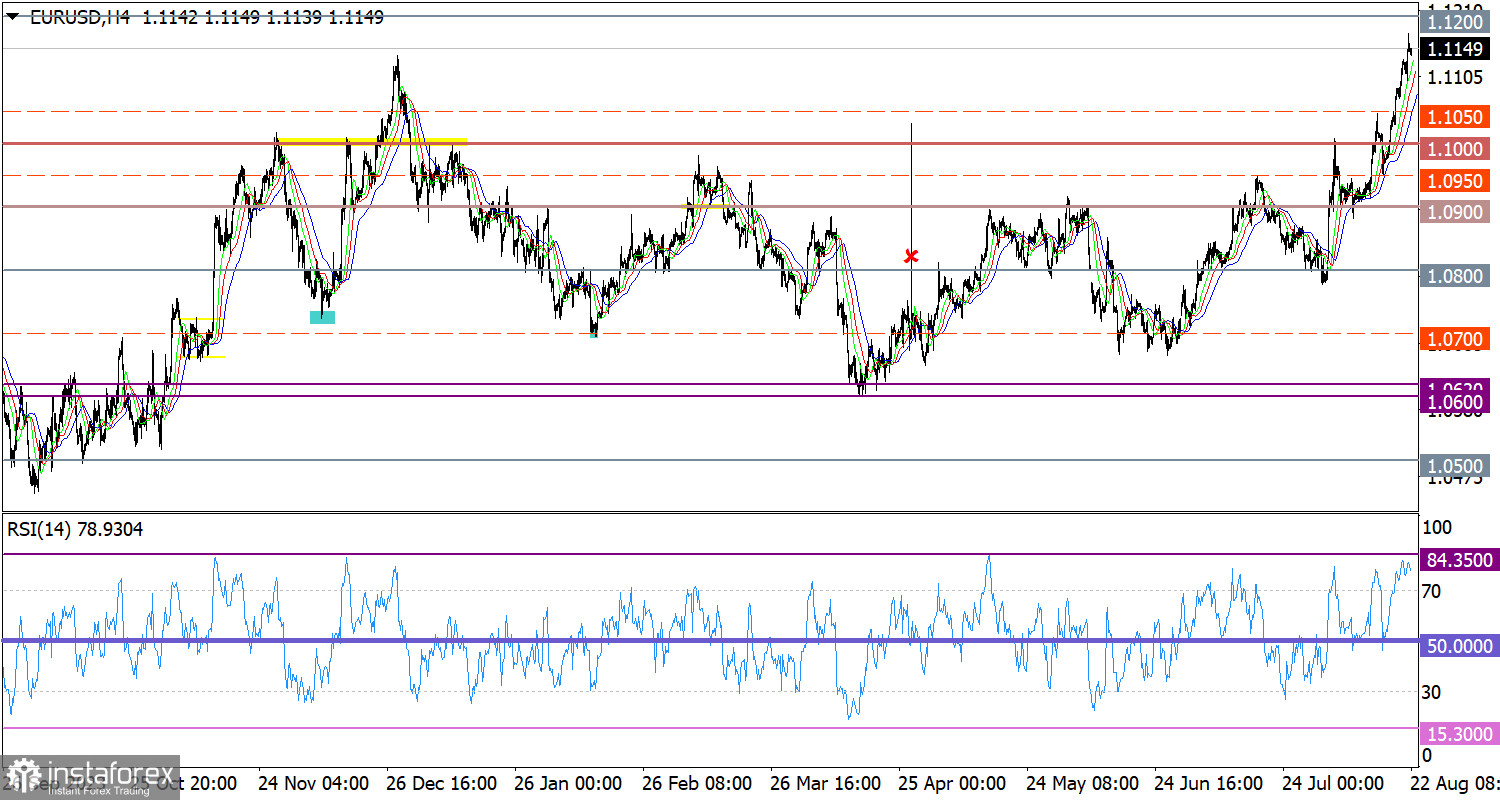This screenshot has width=1500, height=800.
Task: Click the purple 1.0600 level label
Action: [x=1455, y=400]
